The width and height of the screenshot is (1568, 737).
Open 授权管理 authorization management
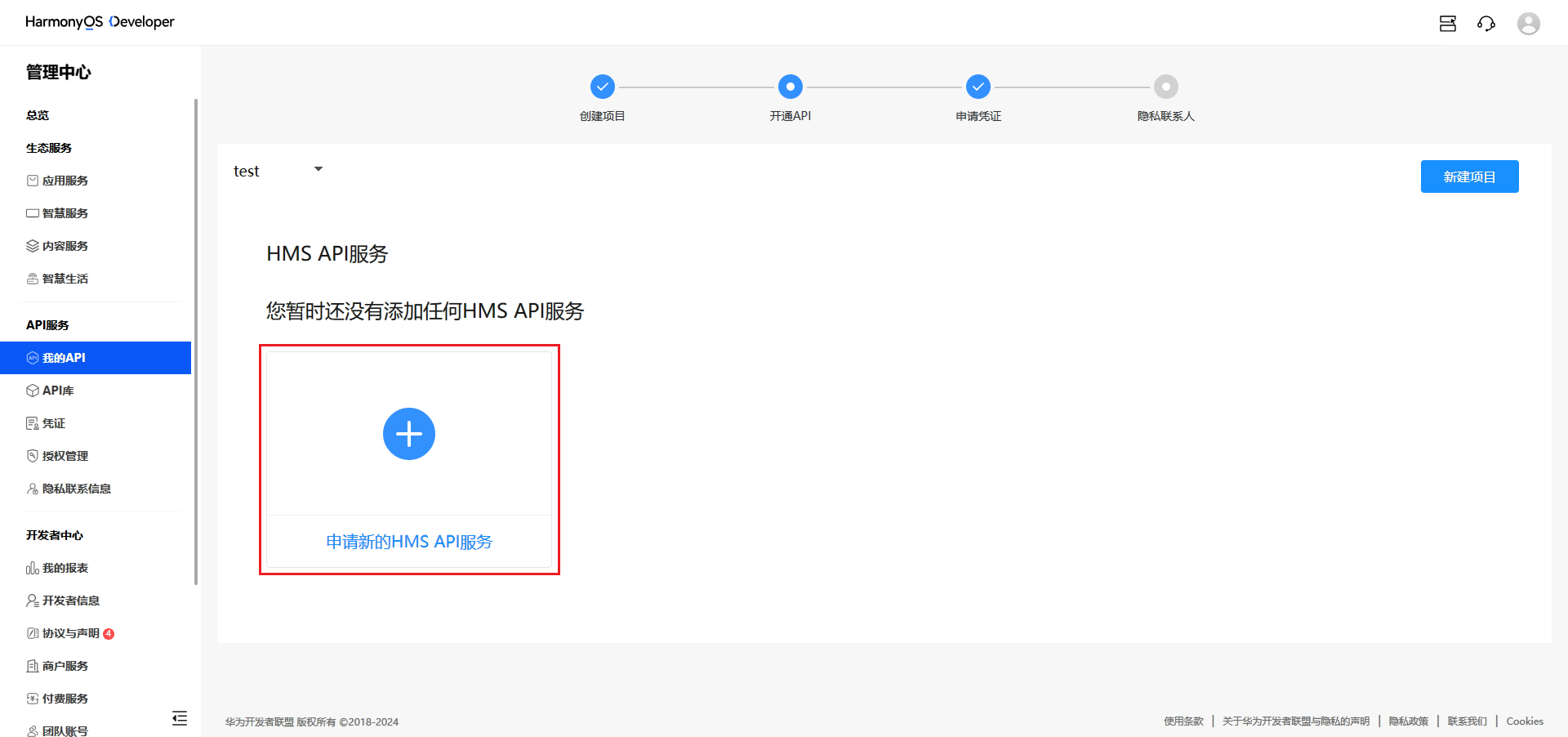click(65, 455)
